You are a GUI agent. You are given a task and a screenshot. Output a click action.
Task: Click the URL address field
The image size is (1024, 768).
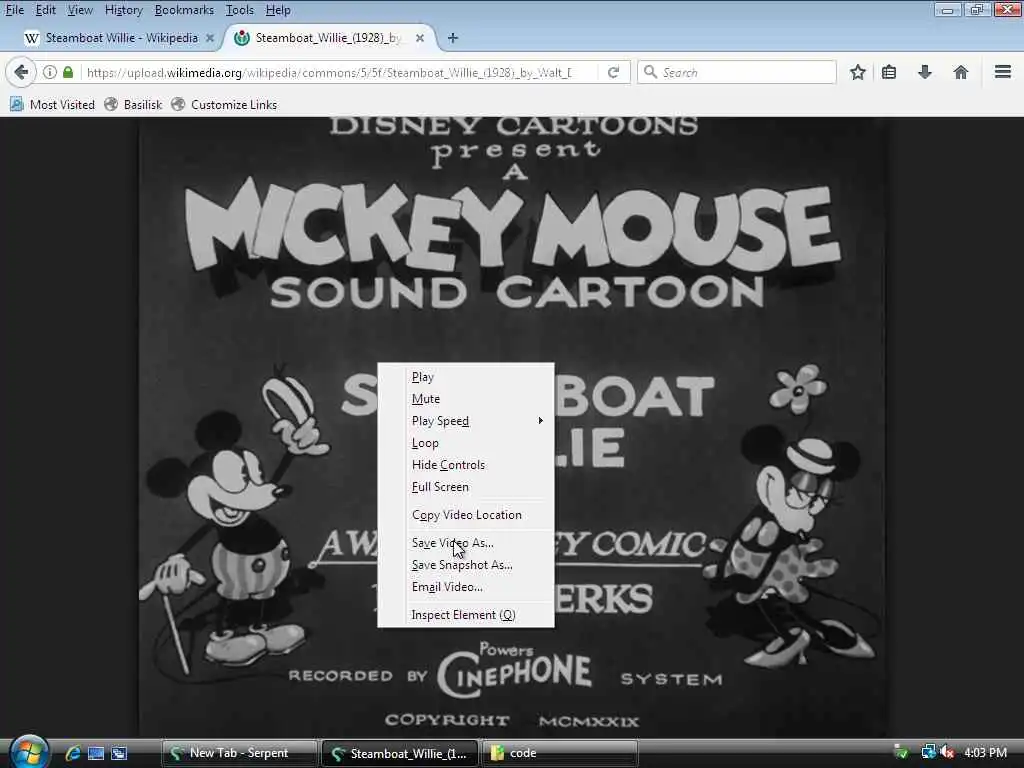coord(329,72)
